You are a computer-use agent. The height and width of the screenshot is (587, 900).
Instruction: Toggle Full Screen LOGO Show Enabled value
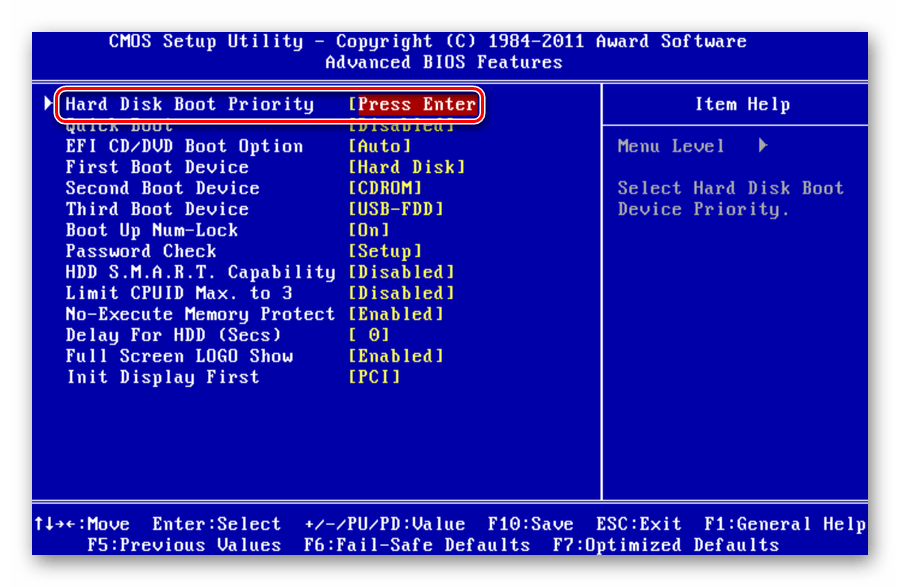(396, 356)
